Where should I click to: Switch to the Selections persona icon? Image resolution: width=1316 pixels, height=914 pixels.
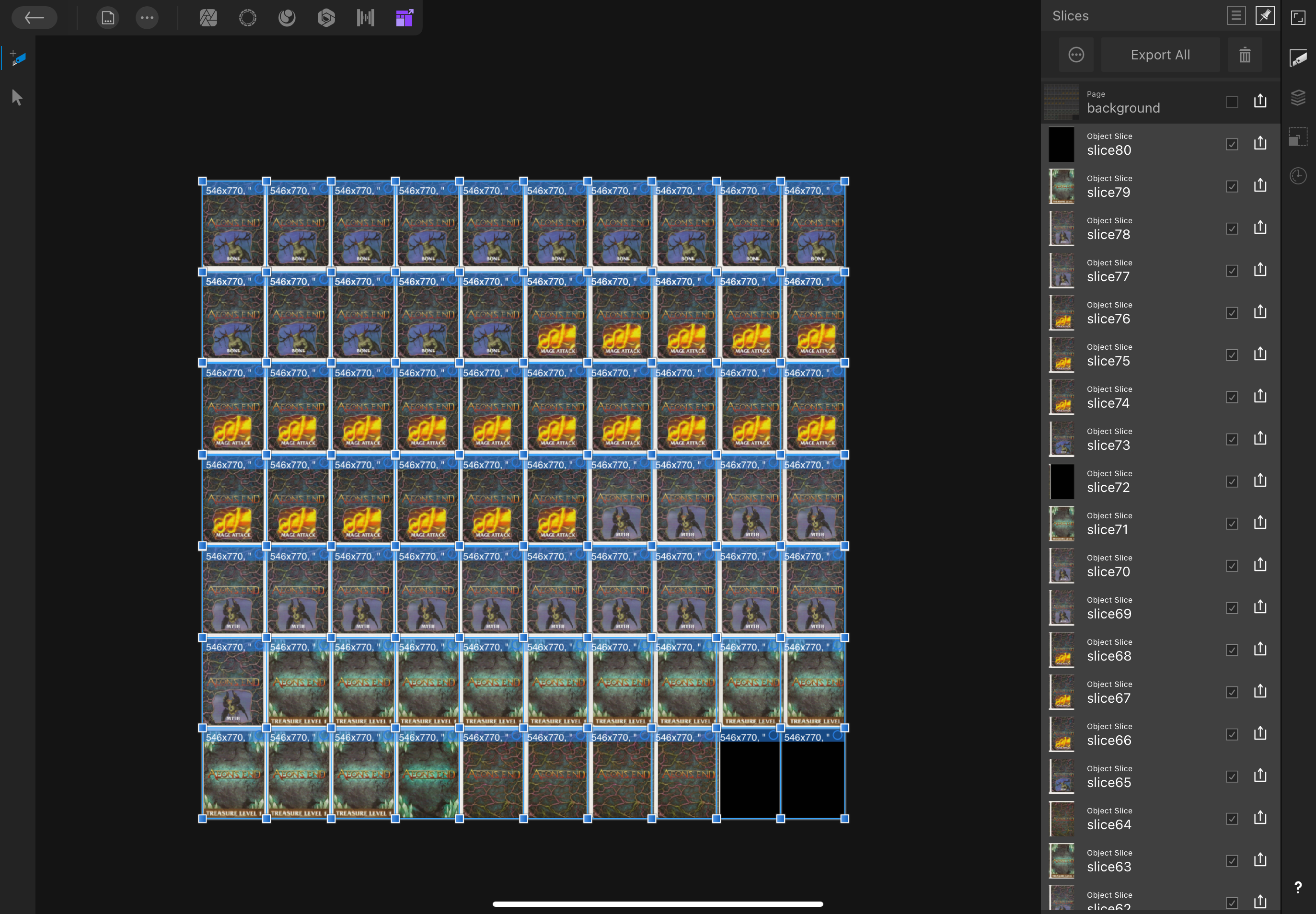coord(247,18)
